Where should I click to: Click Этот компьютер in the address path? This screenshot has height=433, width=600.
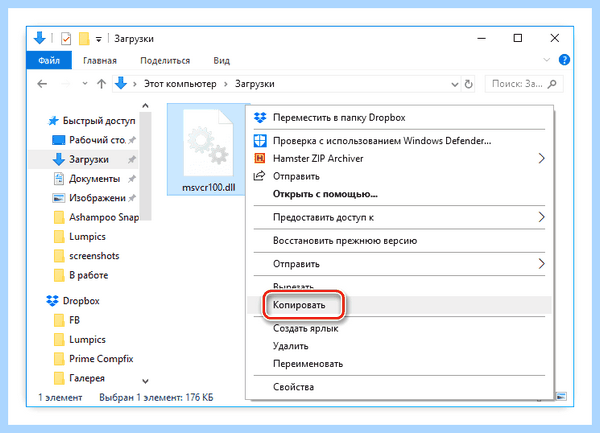click(x=180, y=84)
